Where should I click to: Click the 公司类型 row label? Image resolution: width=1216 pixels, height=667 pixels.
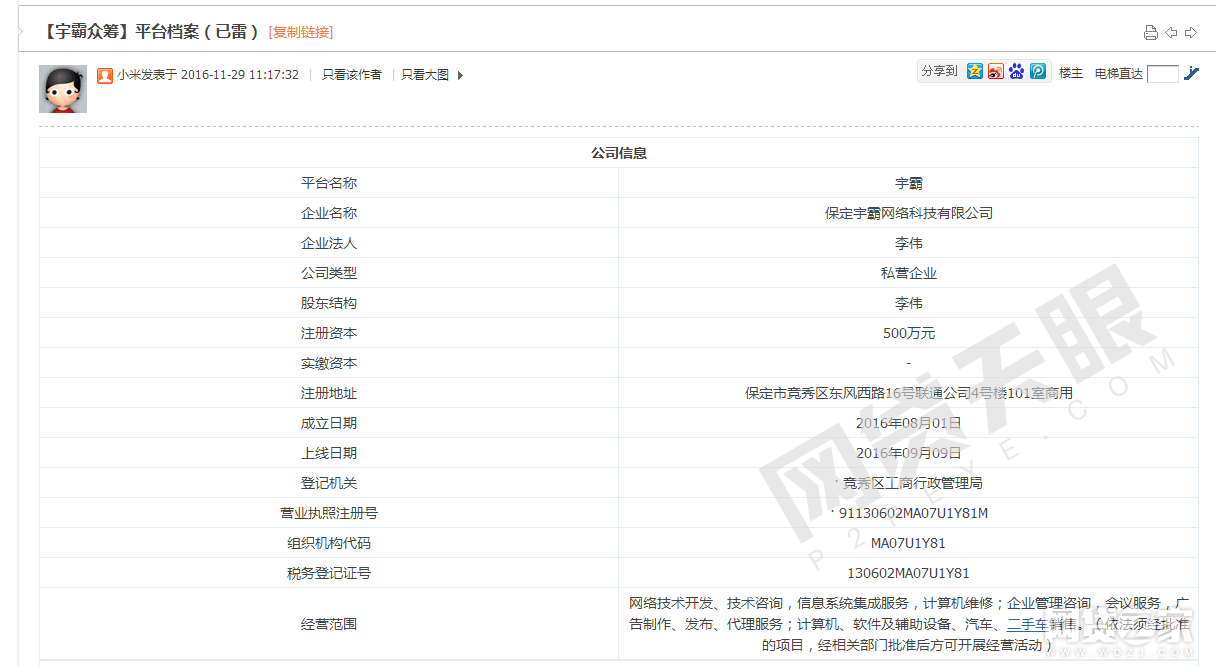(x=329, y=273)
